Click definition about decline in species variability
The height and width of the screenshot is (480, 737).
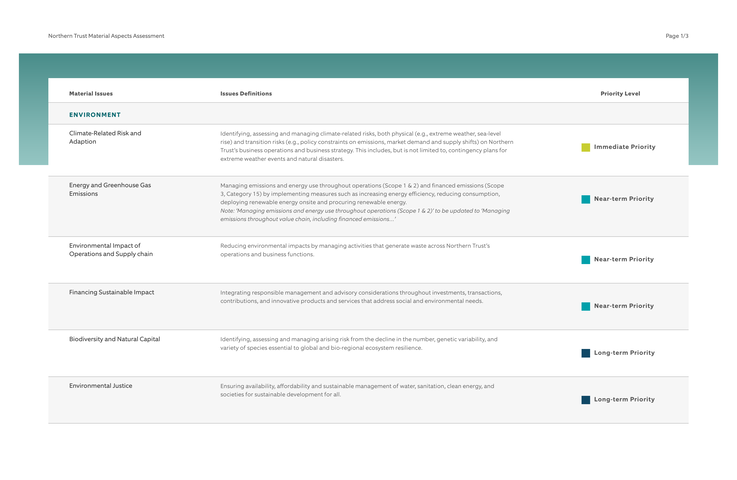click(x=359, y=344)
